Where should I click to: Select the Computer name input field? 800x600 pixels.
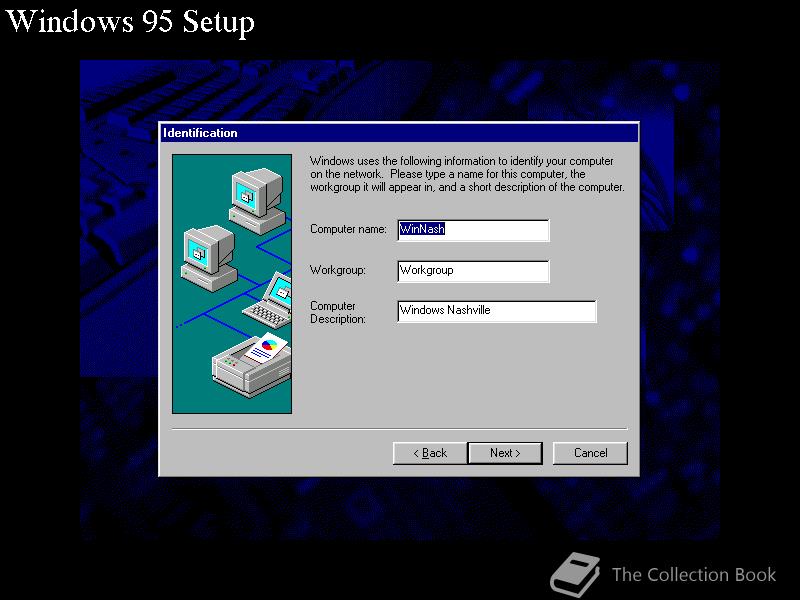click(x=473, y=230)
